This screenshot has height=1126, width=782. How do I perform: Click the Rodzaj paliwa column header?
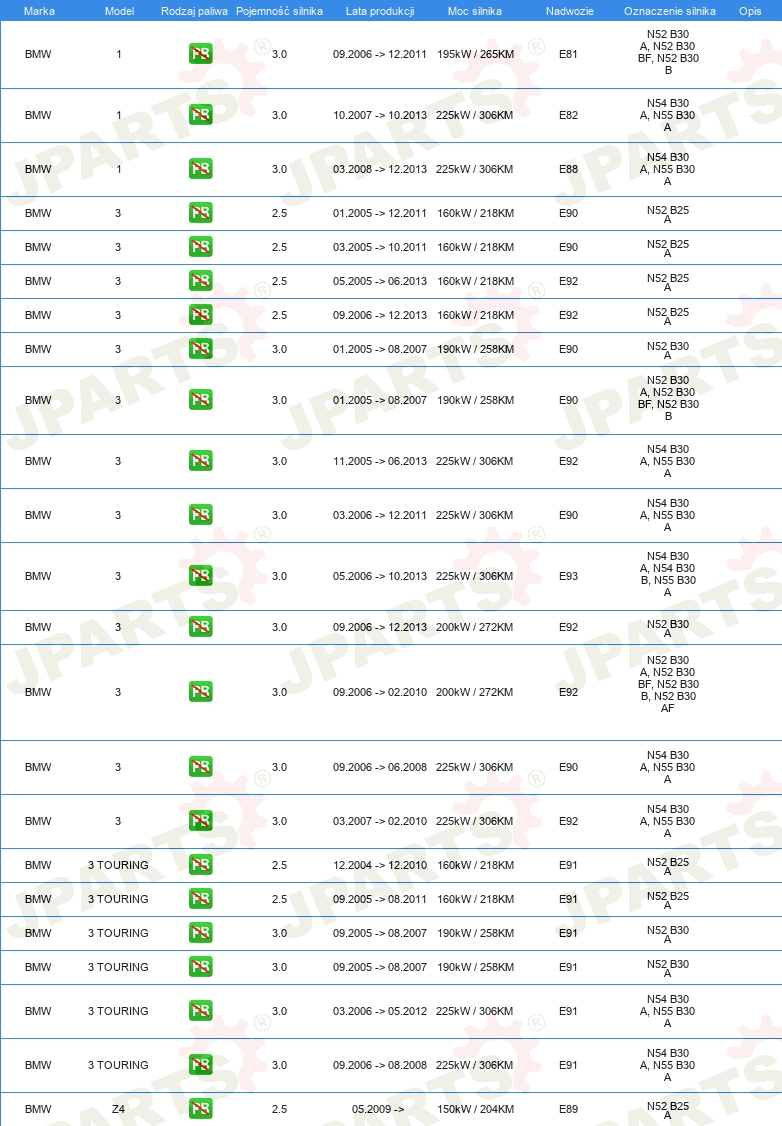point(194,11)
